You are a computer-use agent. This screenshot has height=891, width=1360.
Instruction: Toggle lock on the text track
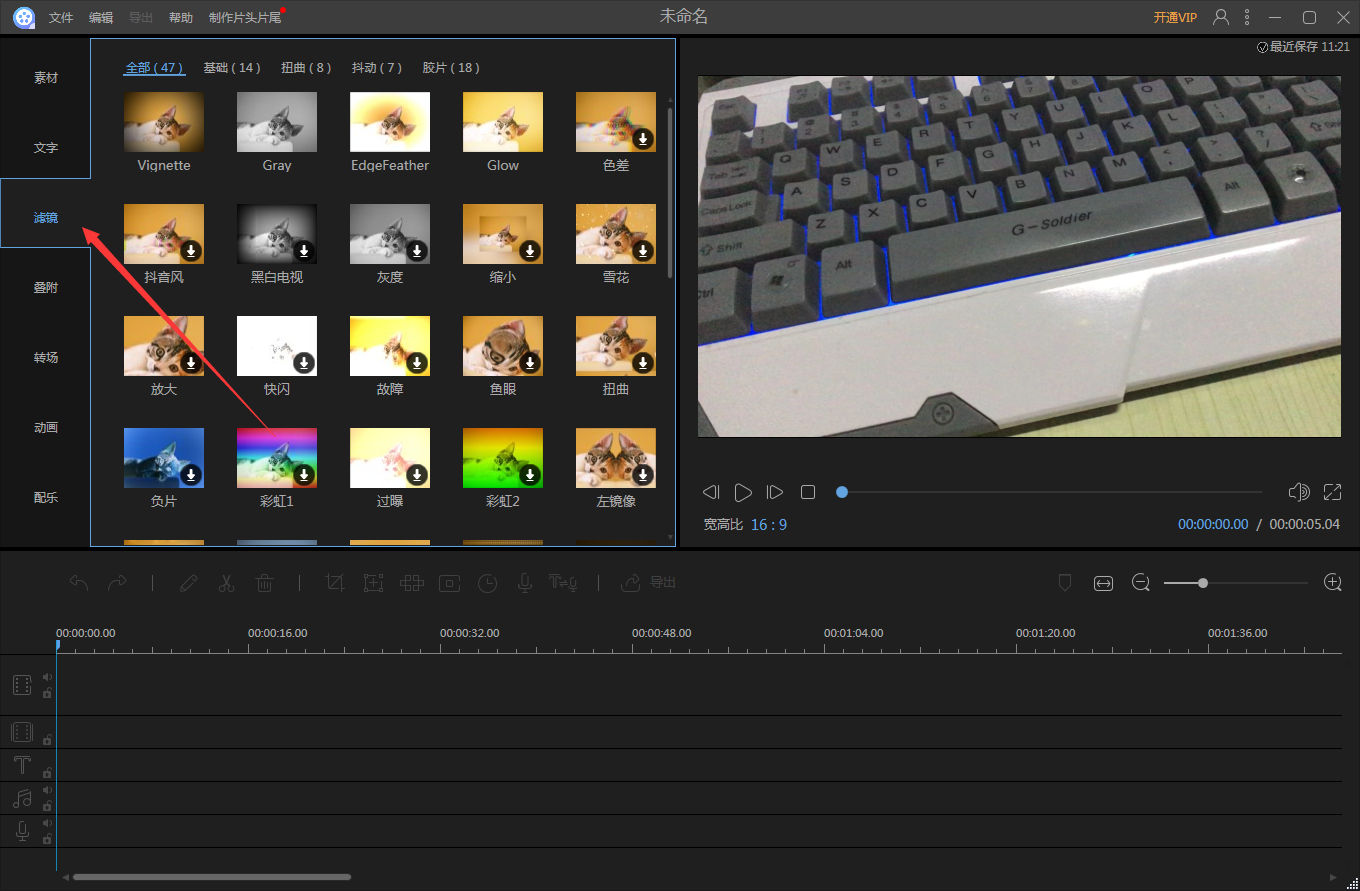(47, 773)
